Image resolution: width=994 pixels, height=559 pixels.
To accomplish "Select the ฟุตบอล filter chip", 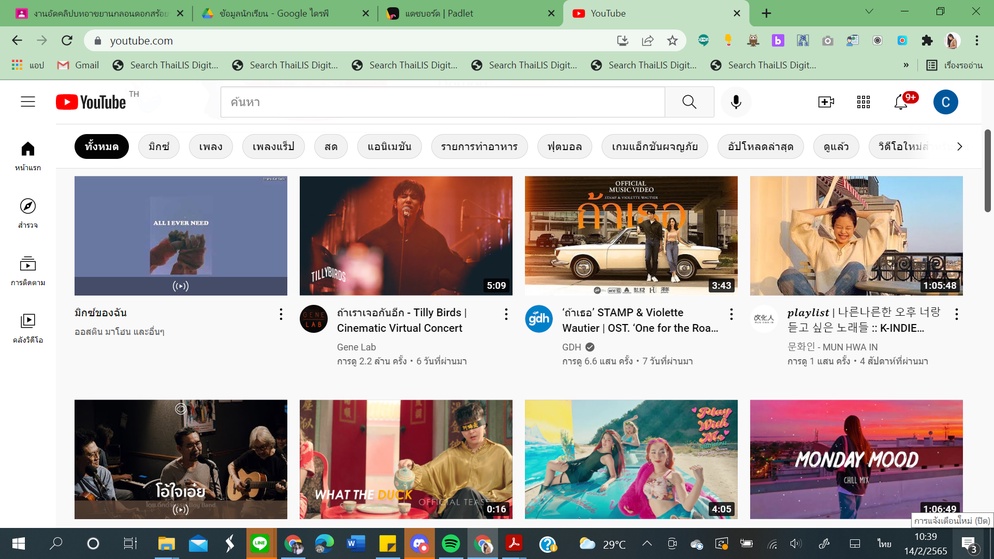I will click(x=564, y=146).
